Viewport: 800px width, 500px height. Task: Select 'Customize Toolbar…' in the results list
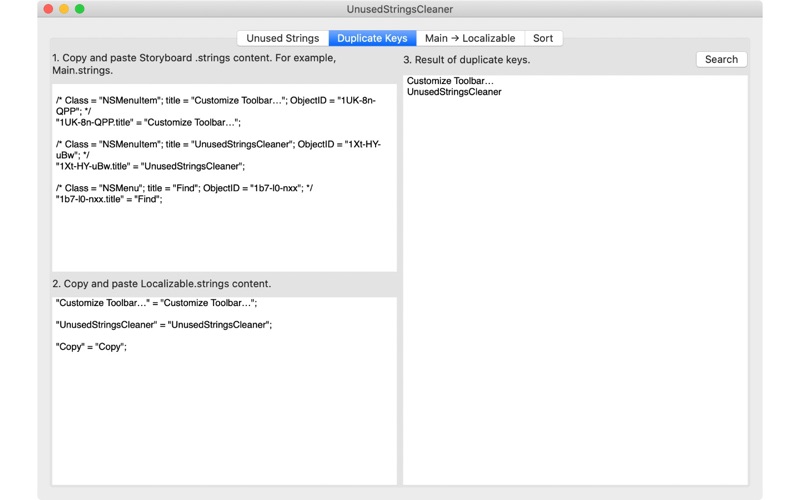[450, 81]
